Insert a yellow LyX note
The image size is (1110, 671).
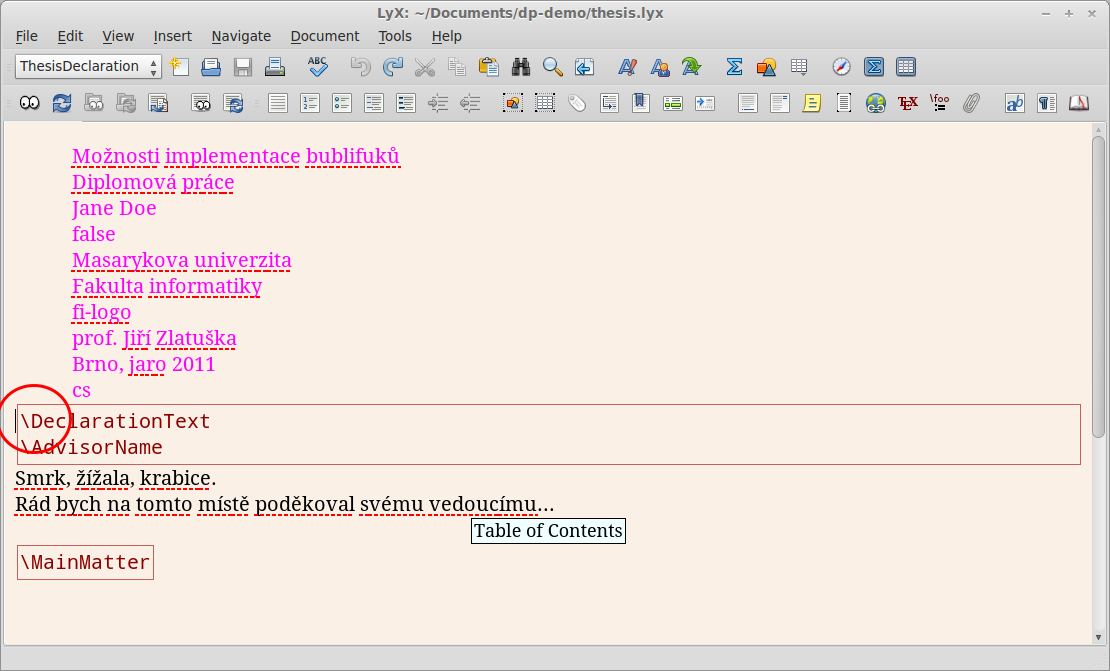pyautogui.click(x=811, y=103)
